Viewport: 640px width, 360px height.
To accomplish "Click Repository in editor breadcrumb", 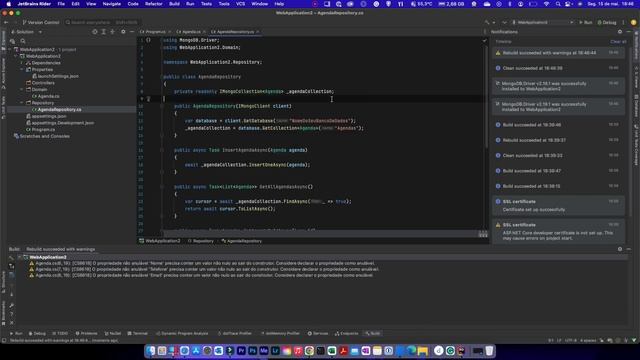I will 201,241.
